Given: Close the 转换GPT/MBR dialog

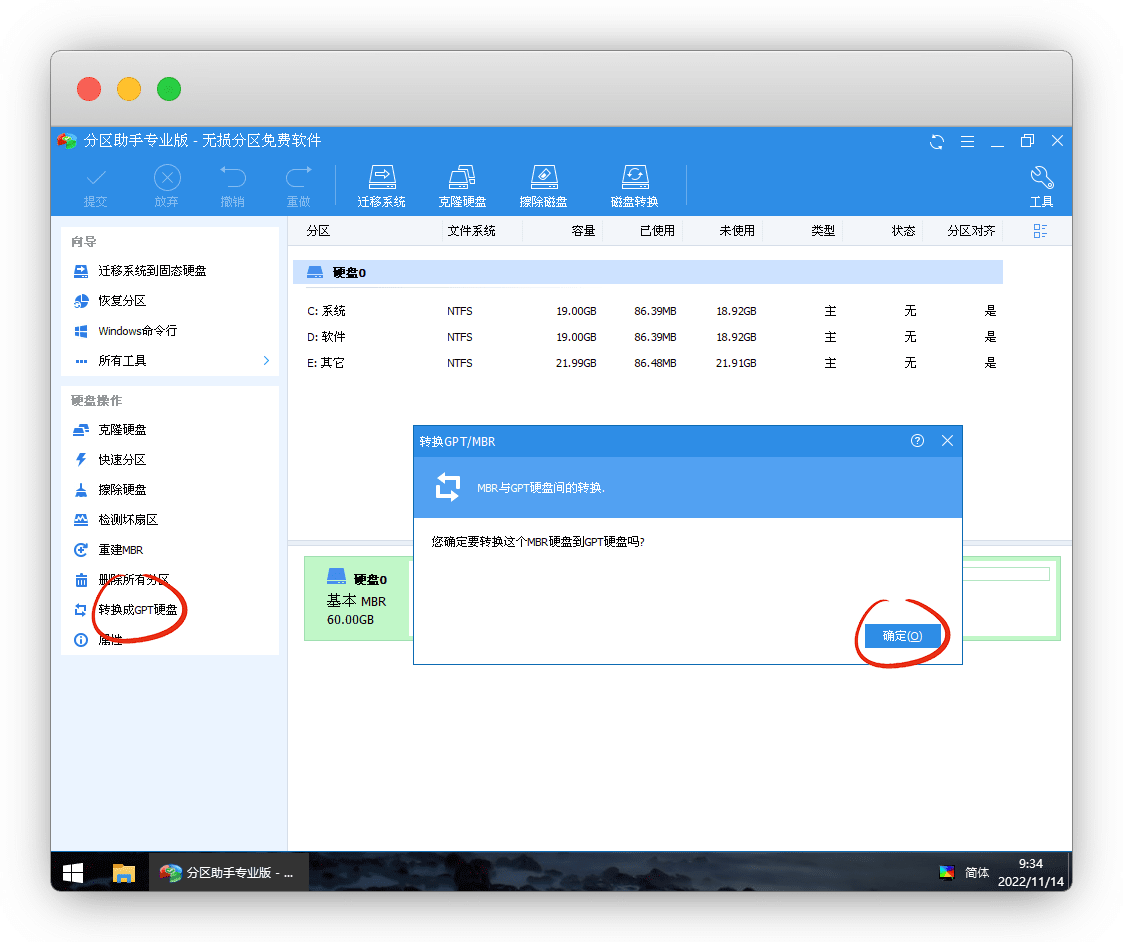Looking at the screenshot, I should click(947, 440).
